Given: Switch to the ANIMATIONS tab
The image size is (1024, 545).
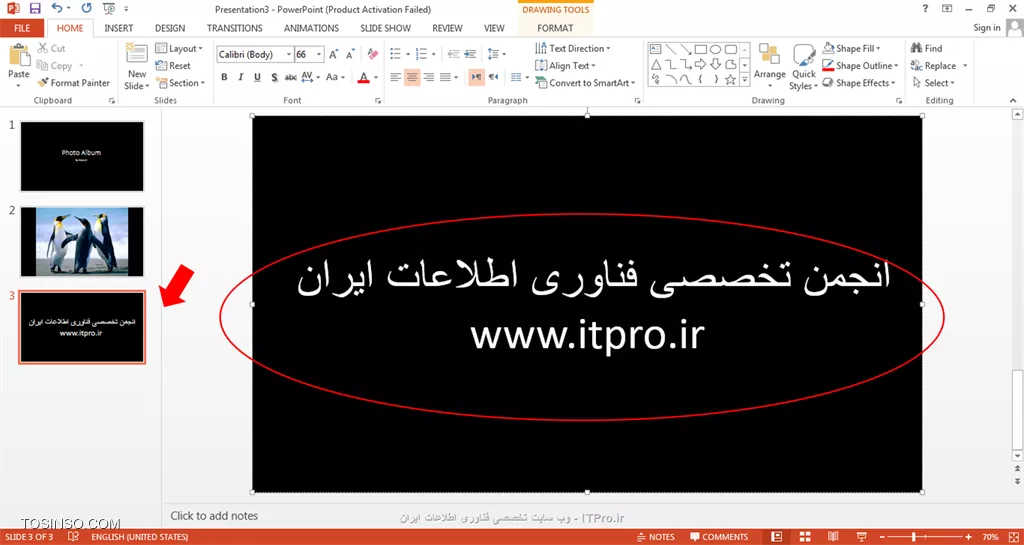Looking at the screenshot, I should (312, 28).
